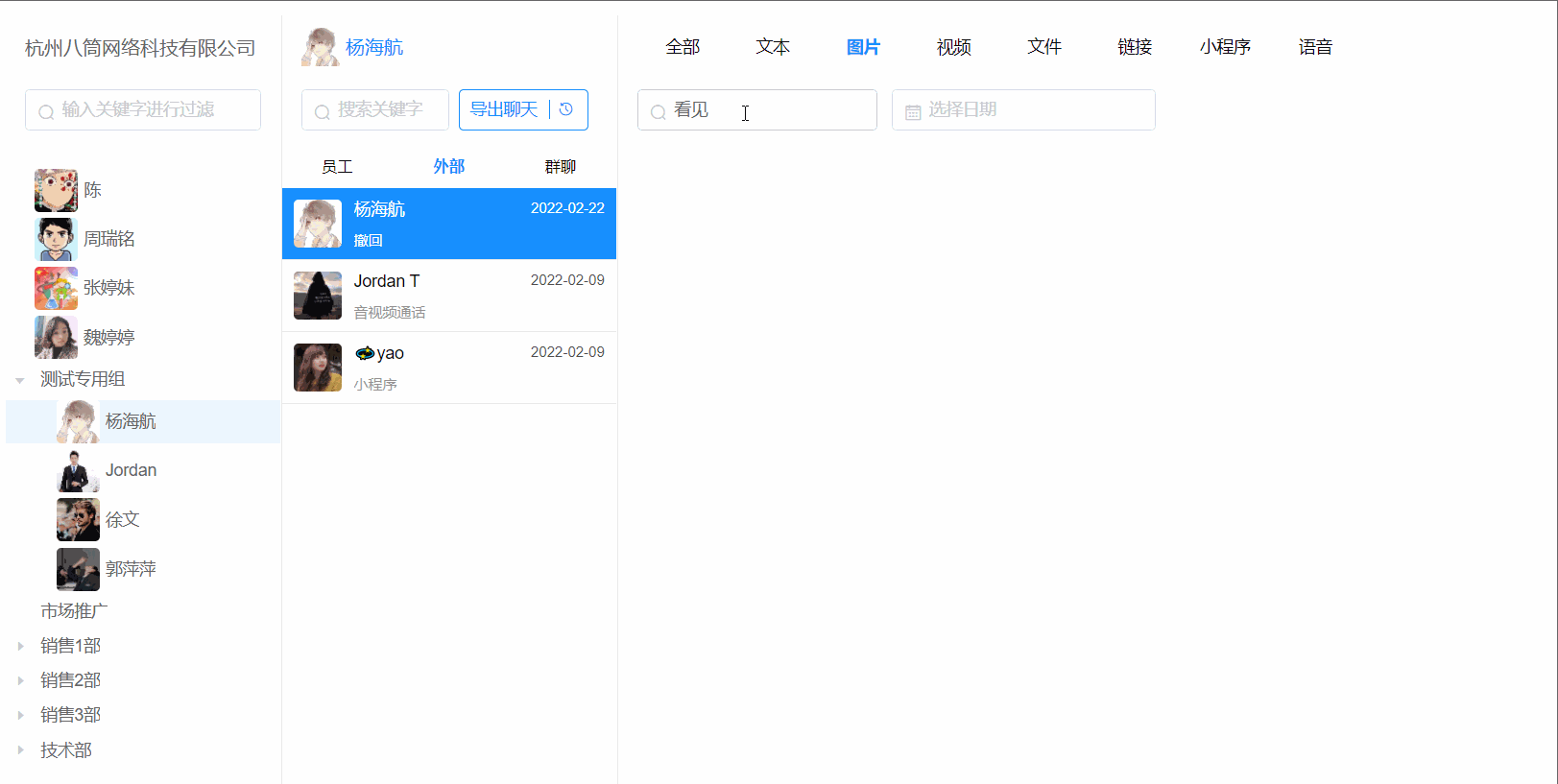
Task: Switch to the 文本 tab
Action: (x=773, y=47)
